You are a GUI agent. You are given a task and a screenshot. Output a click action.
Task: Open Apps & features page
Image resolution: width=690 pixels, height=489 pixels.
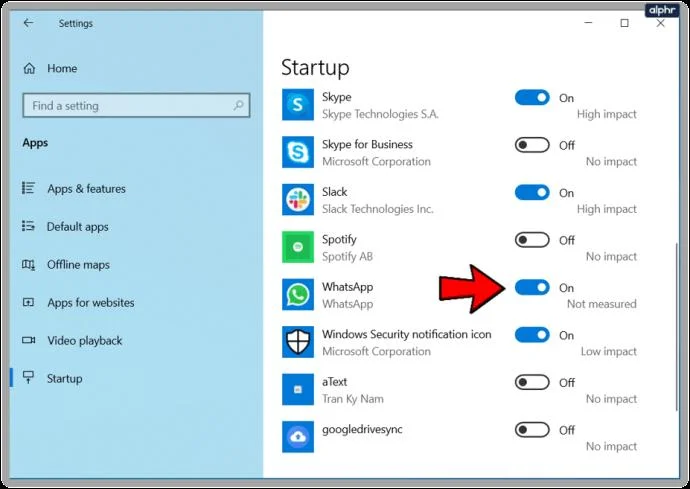click(x=86, y=189)
